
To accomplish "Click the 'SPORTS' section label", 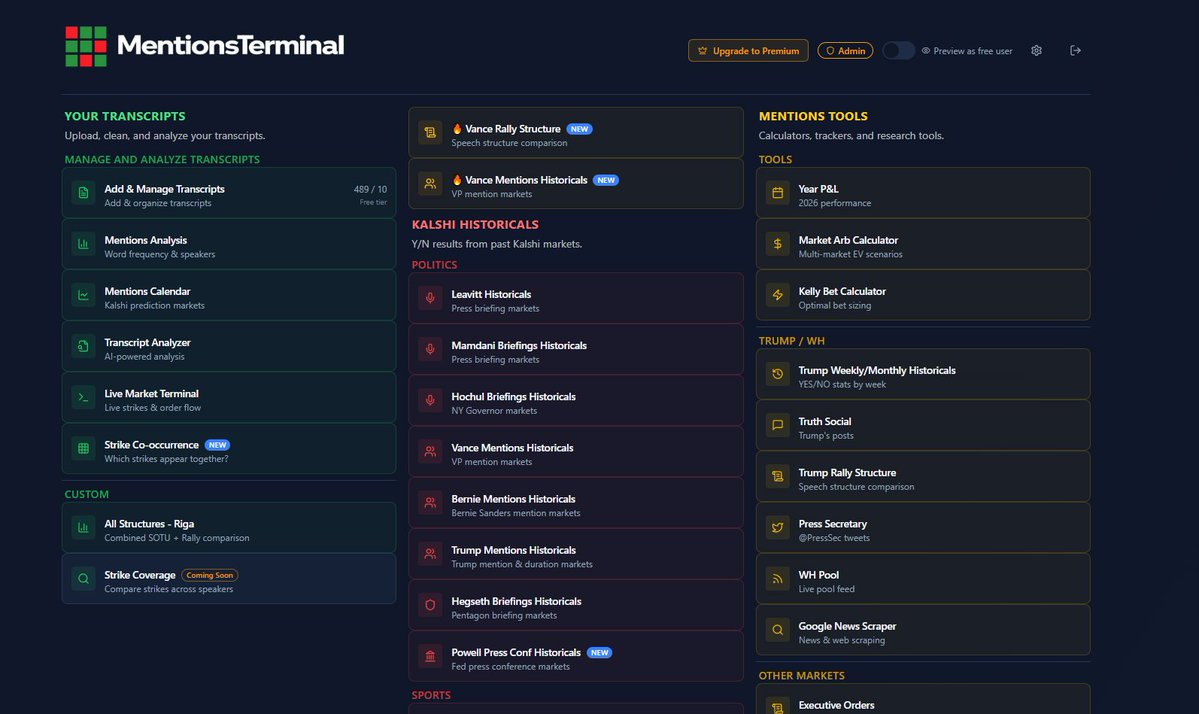I will [431, 695].
